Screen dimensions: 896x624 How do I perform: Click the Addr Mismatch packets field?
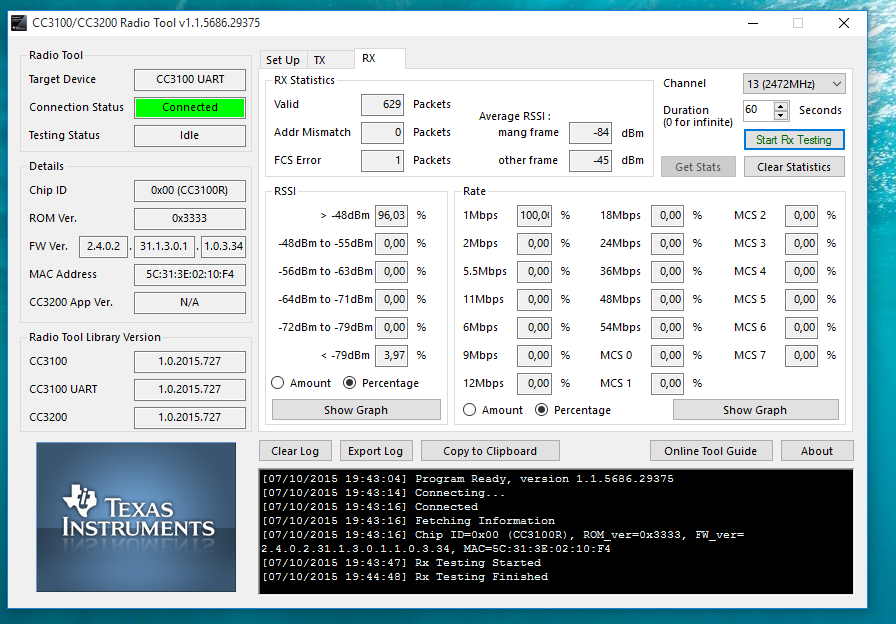(x=382, y=133)
